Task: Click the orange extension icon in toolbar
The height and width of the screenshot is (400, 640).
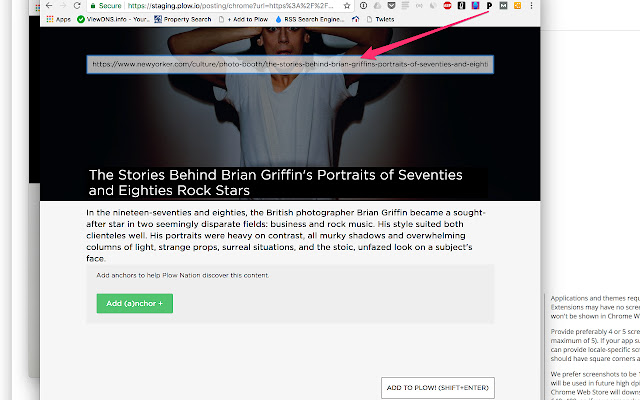Action: click(517, 5)
